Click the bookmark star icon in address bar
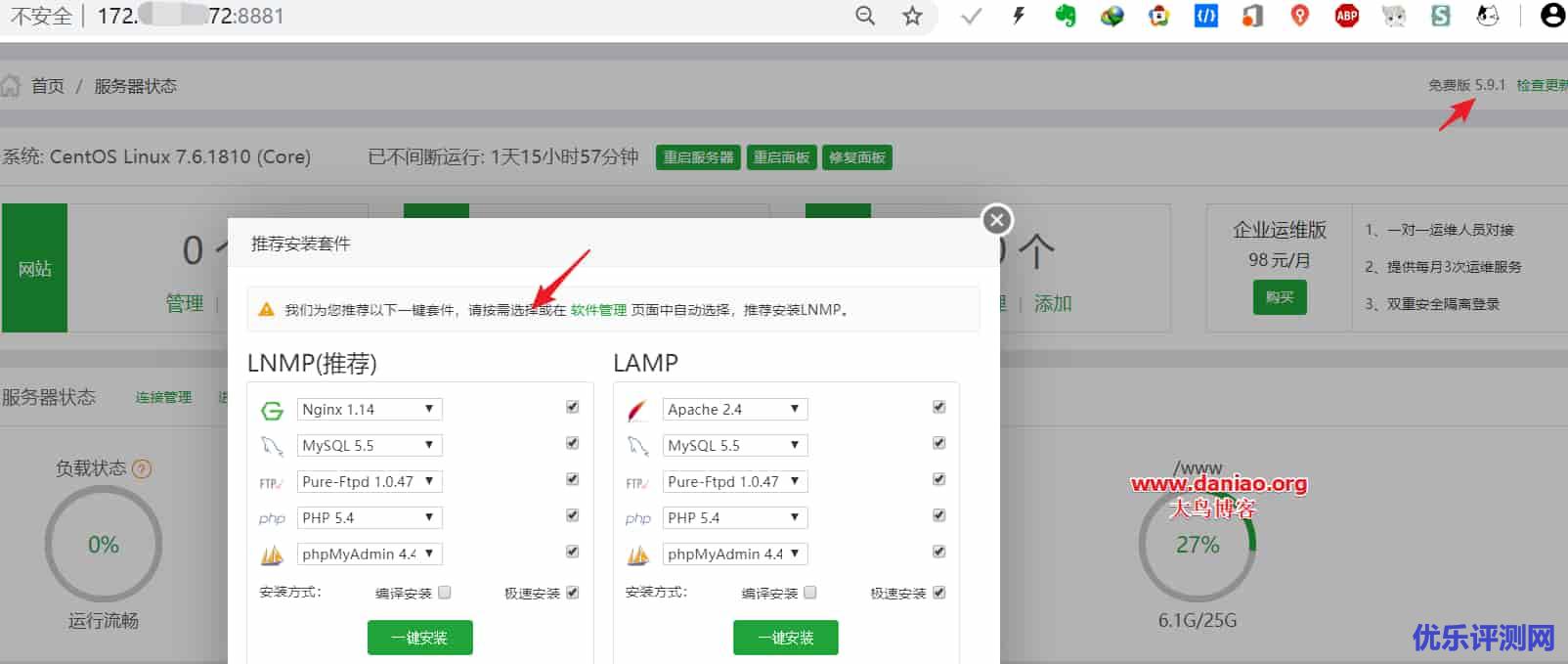The image size is (1568, 664). point(912,16)
